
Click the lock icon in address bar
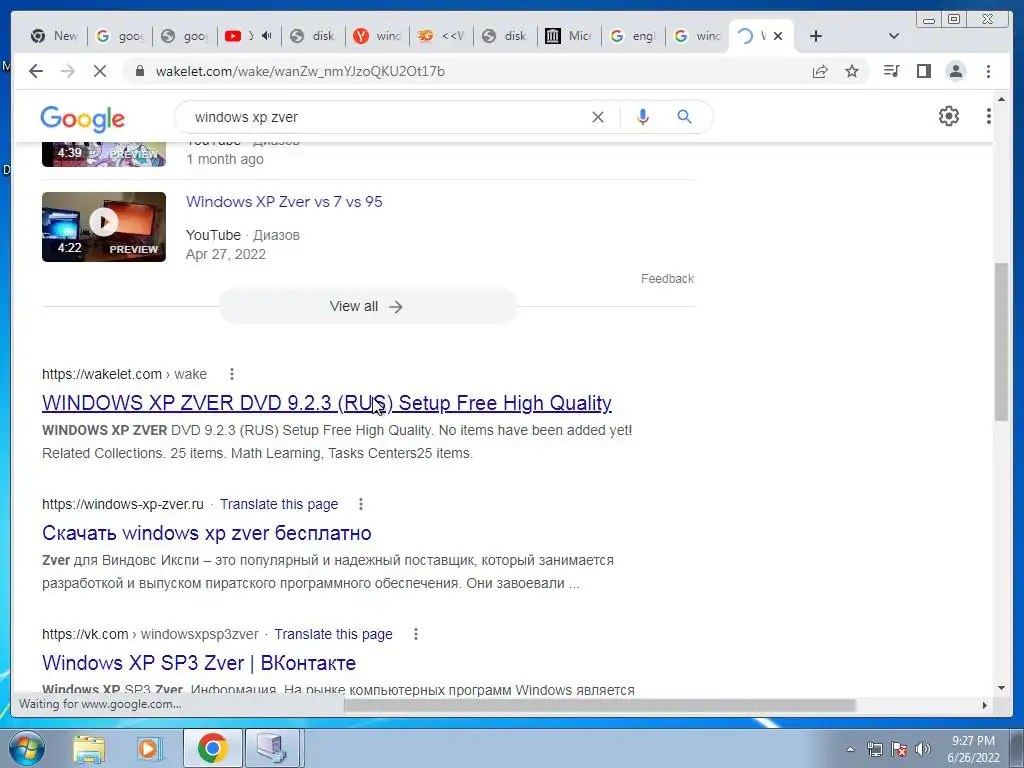pyautogui.click(x=139, y=71)
